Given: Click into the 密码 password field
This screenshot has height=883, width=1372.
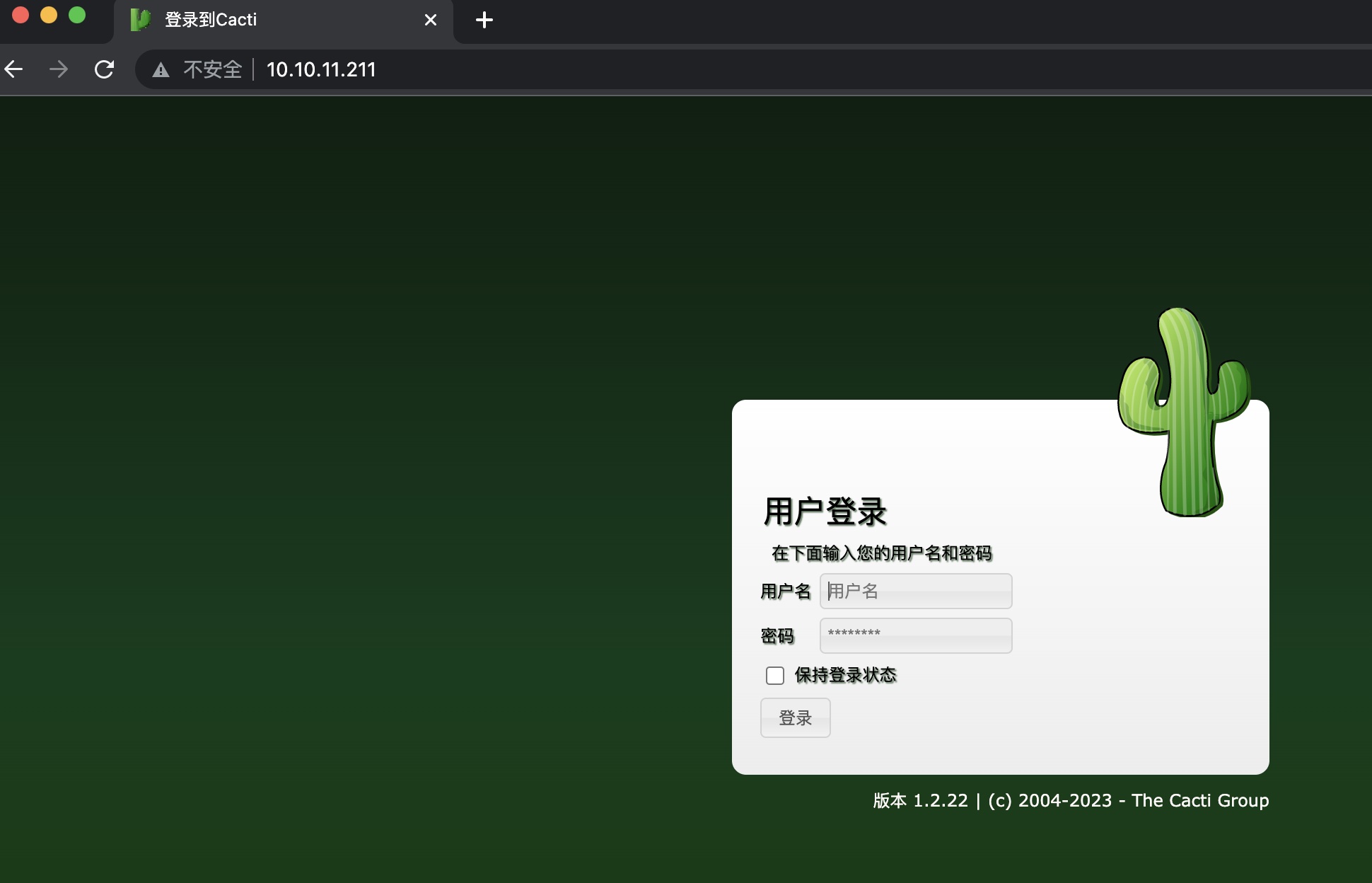Looking at the screenshot, I should pos(916,635).
